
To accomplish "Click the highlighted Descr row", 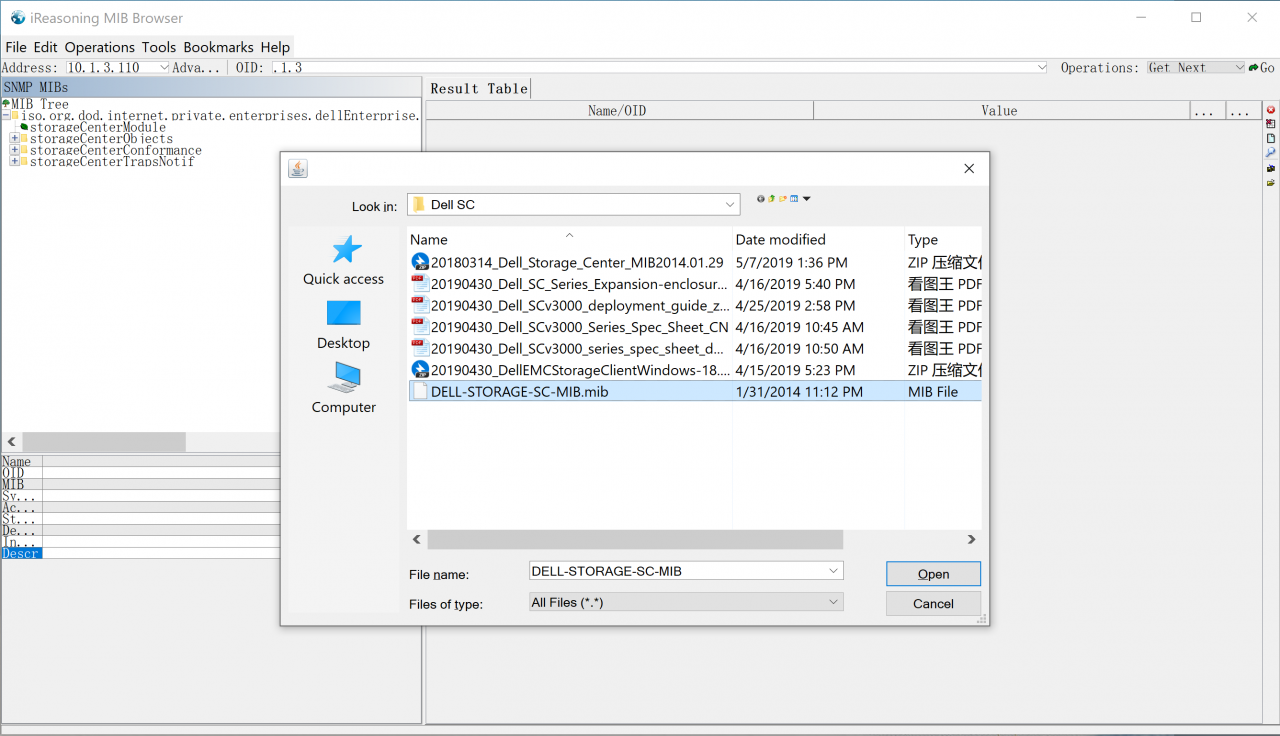I will pyautogui.click(x=21, y=553).
